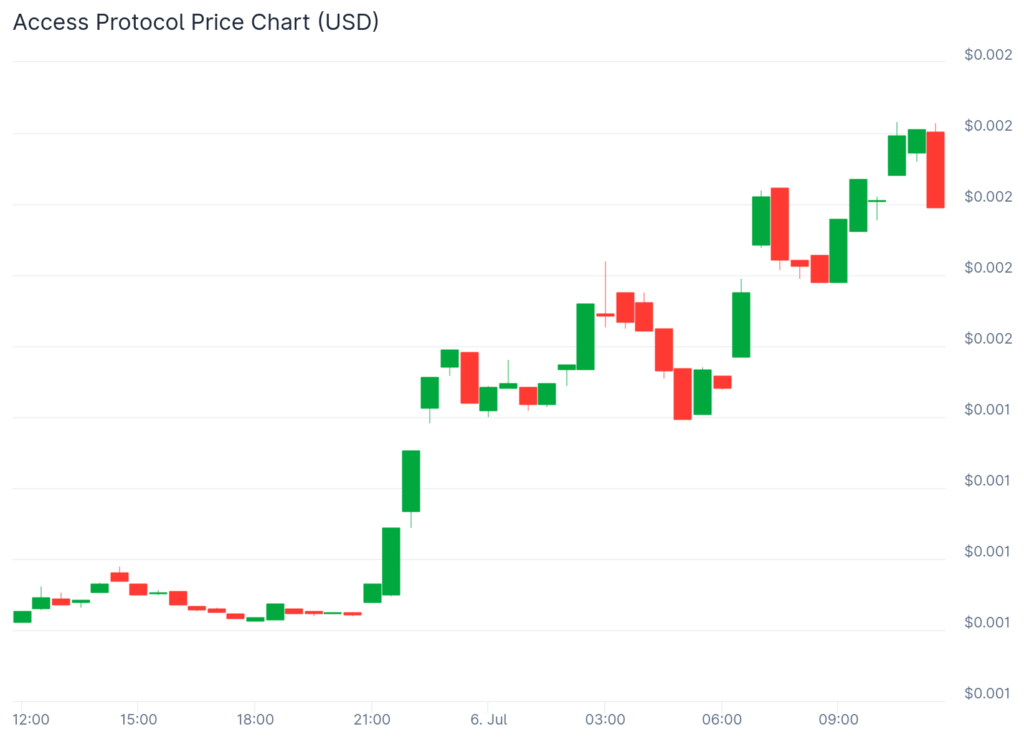Click the 03:00 time axis label

tap(605, 719)
